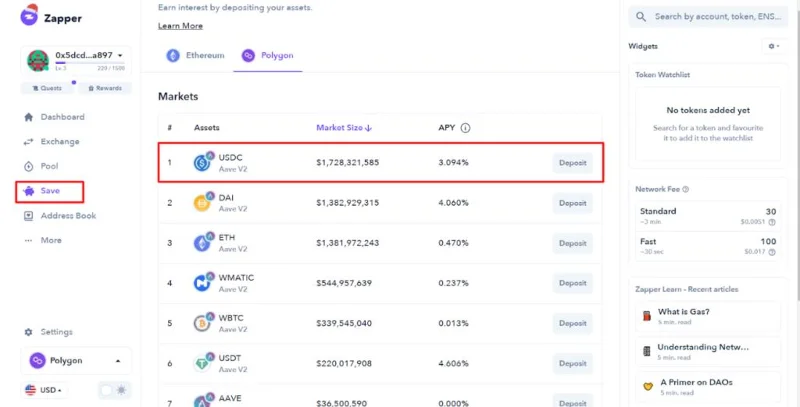Image resolution: width=800 pixels, height=407 pixels.
Task: Click the Ethereum tab icon
Action: click(x=173, y=55)
